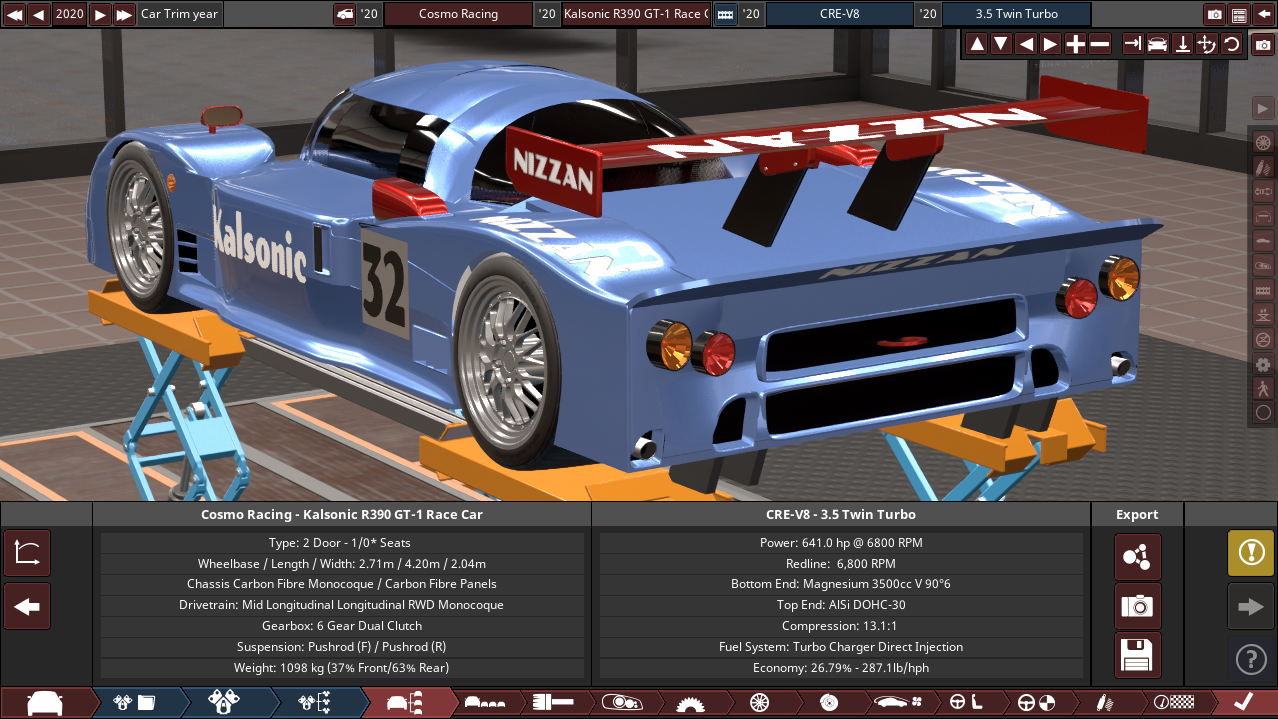Click the large right arrow next button
The height and width of the screenshot is (719, 1278).
(1251, 606)
